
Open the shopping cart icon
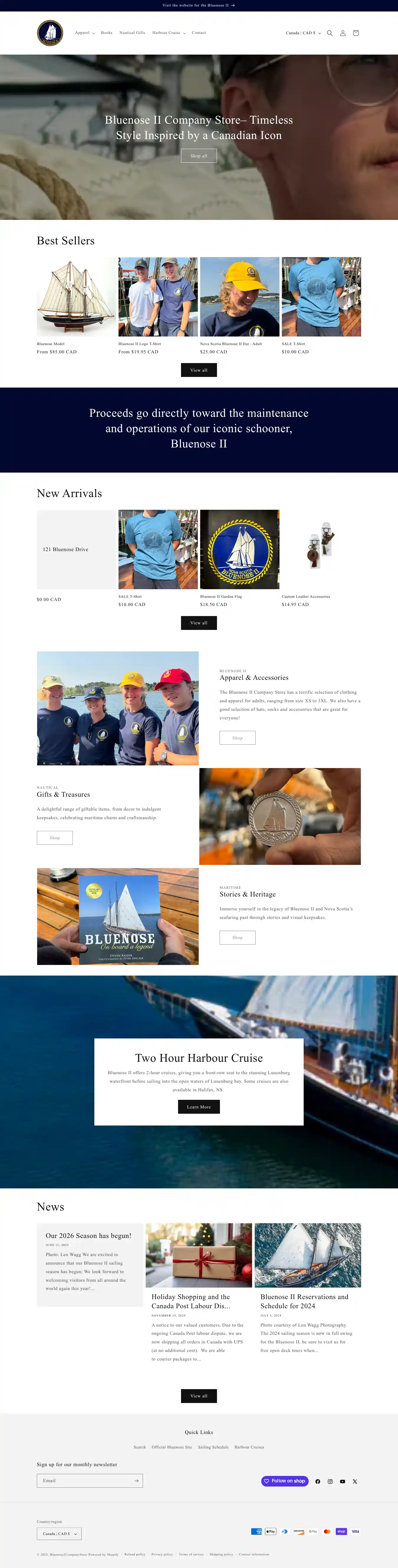point(356,33)
